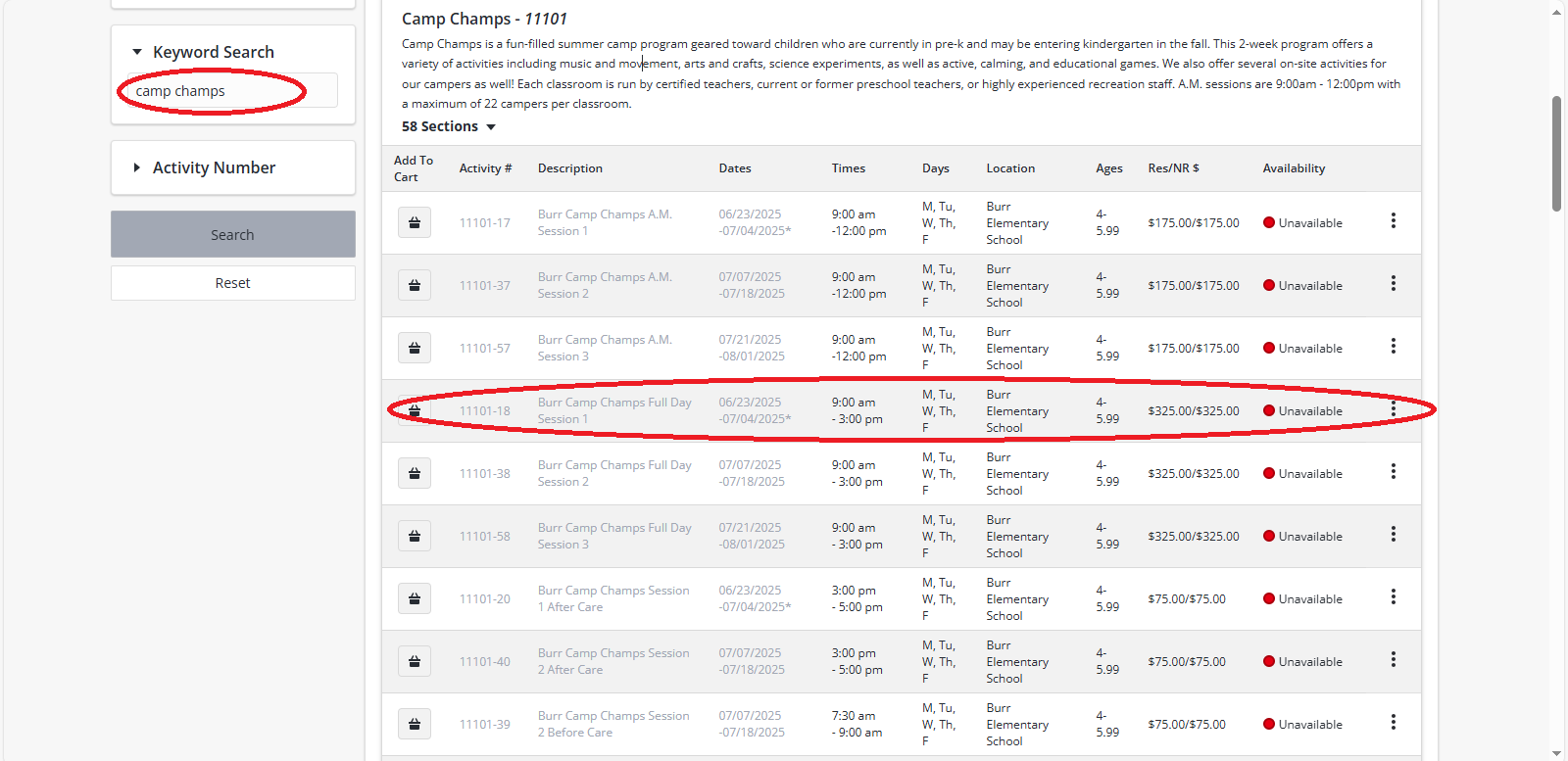Open more options menu for activity 11101-57
The image size is (1568, 761).
pos(1393,347)
